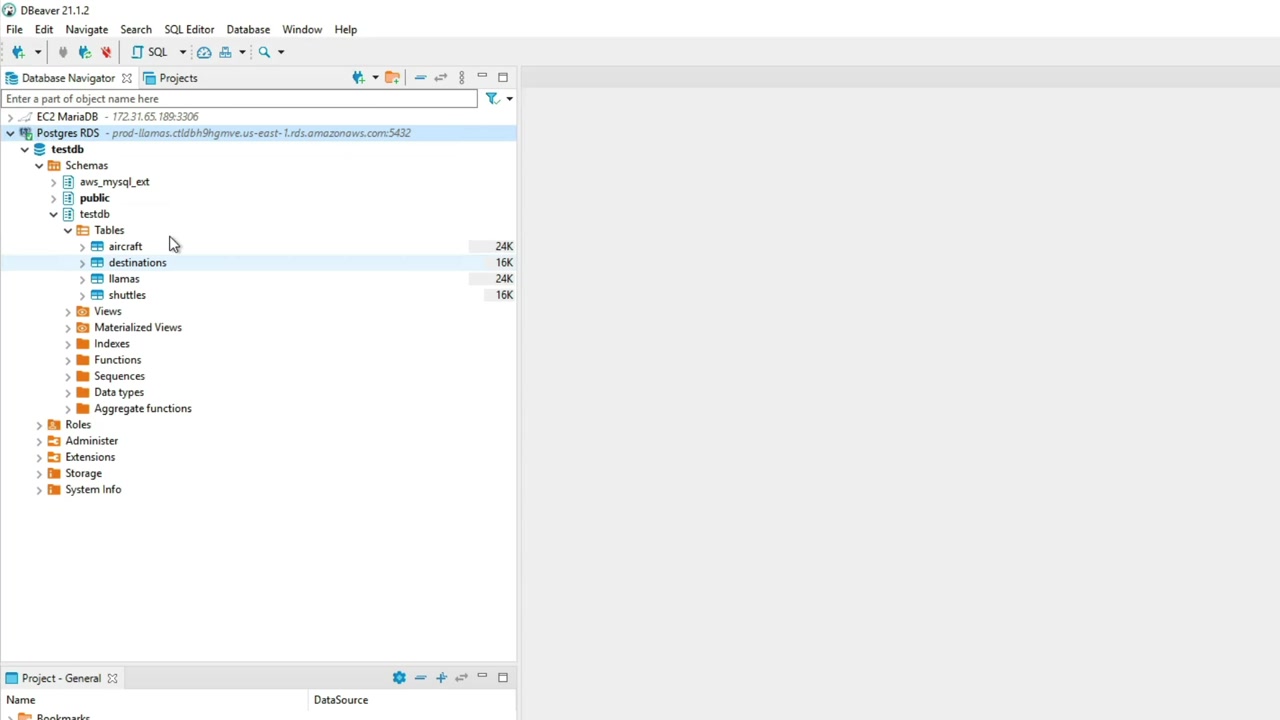
Task: Toggle Link with Editor in Database Navigator
Action: (x=440, y=78)
